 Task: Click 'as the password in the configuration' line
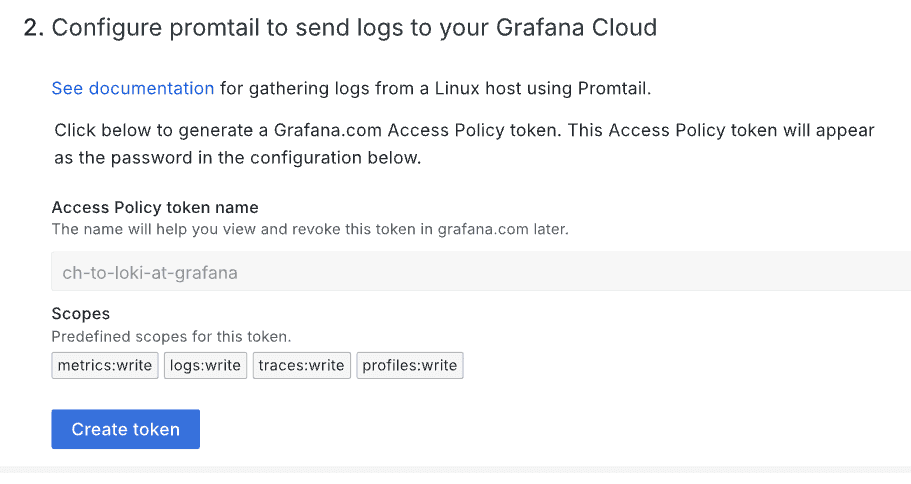[238, 158]
